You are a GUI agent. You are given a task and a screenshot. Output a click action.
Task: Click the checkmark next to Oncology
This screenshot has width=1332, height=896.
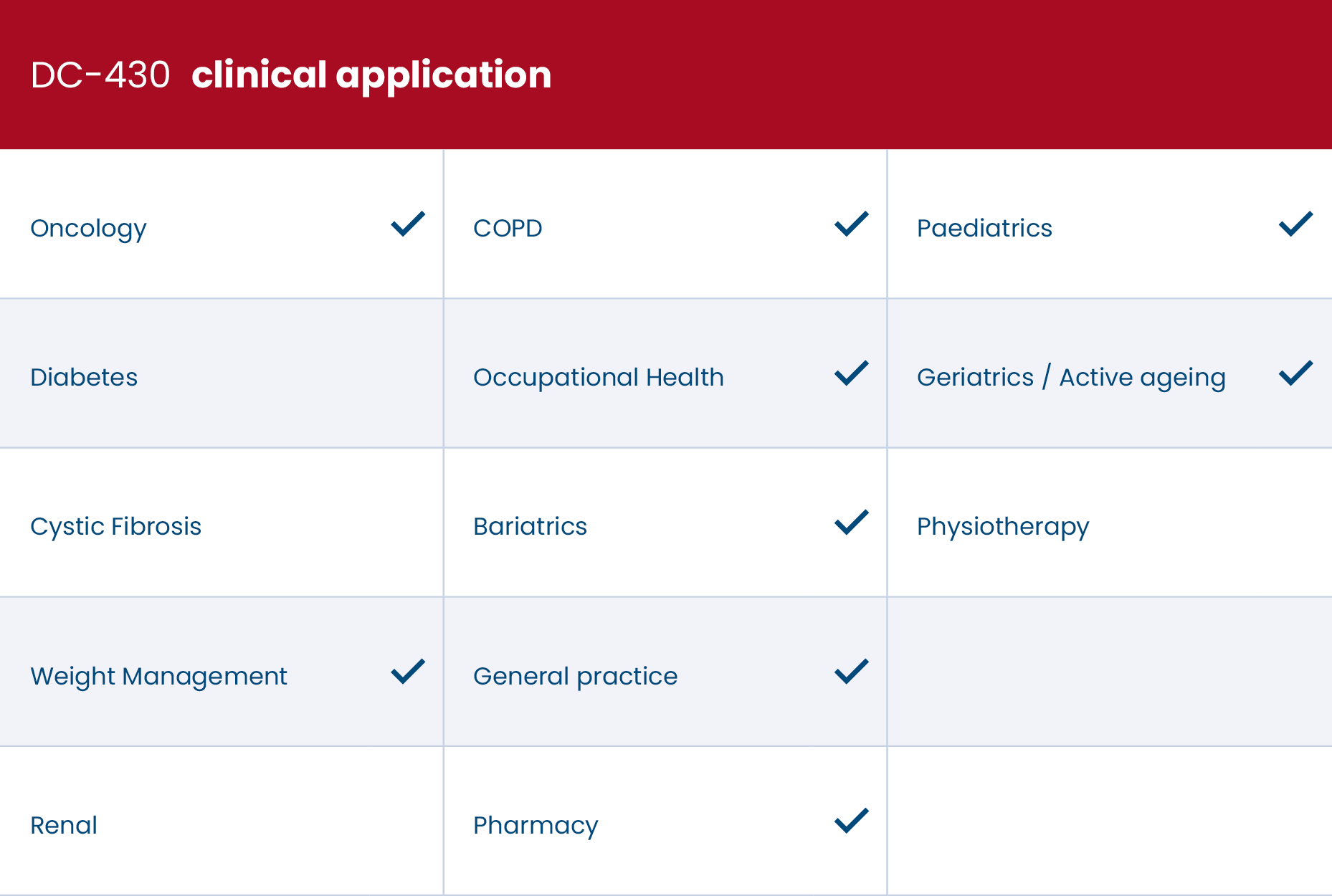[408, 224]
